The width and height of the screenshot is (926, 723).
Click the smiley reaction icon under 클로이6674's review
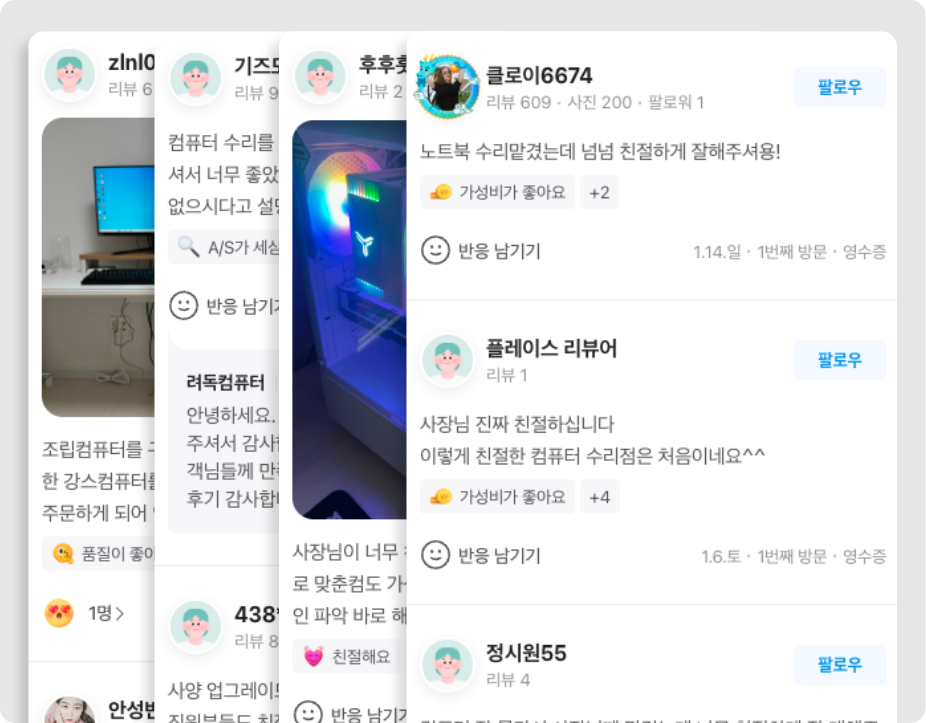click(435, 250)
